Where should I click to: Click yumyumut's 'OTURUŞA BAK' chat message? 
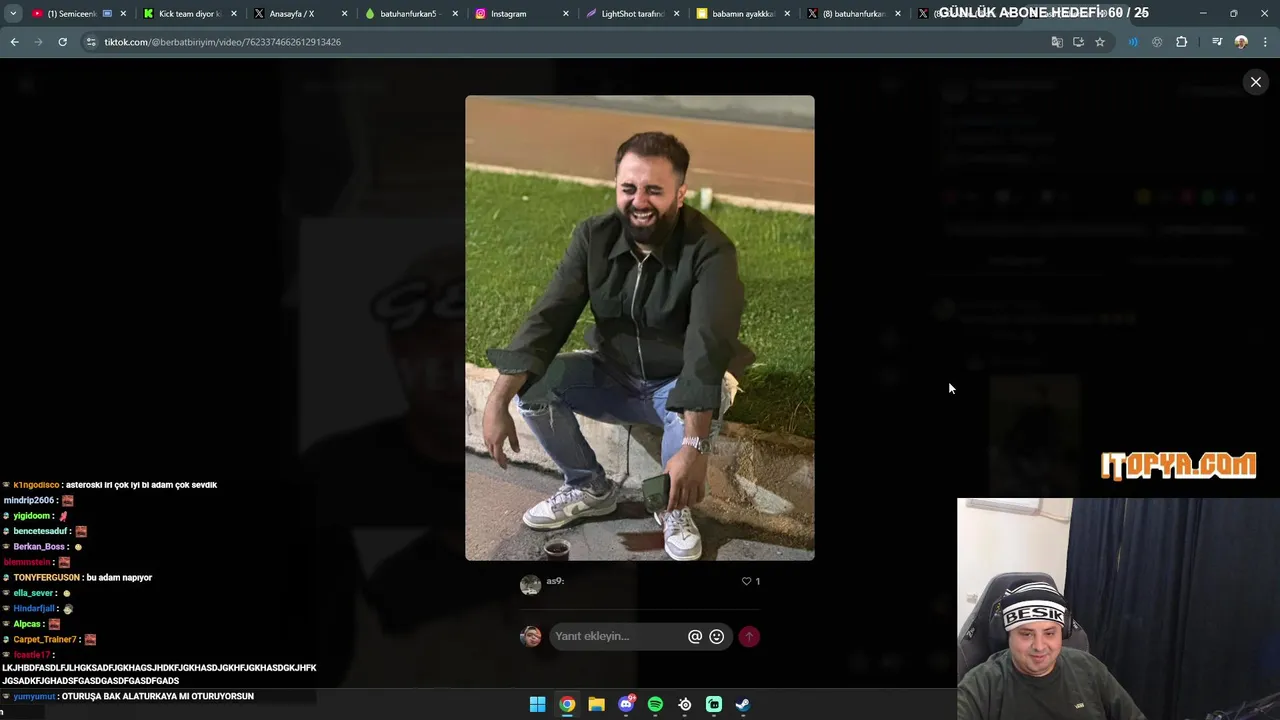click(x=157, y=696)
